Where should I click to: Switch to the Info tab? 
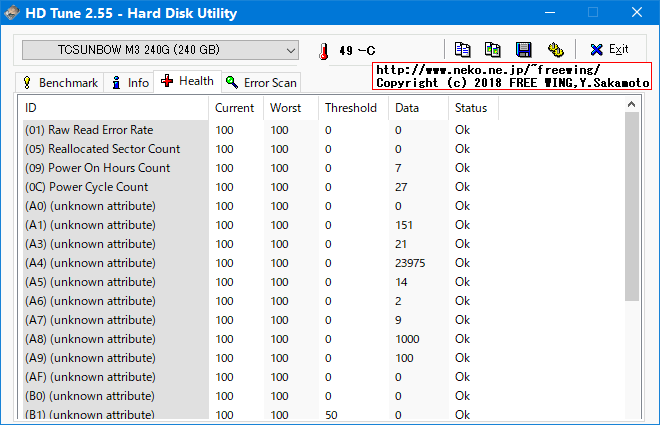point(129,82)
